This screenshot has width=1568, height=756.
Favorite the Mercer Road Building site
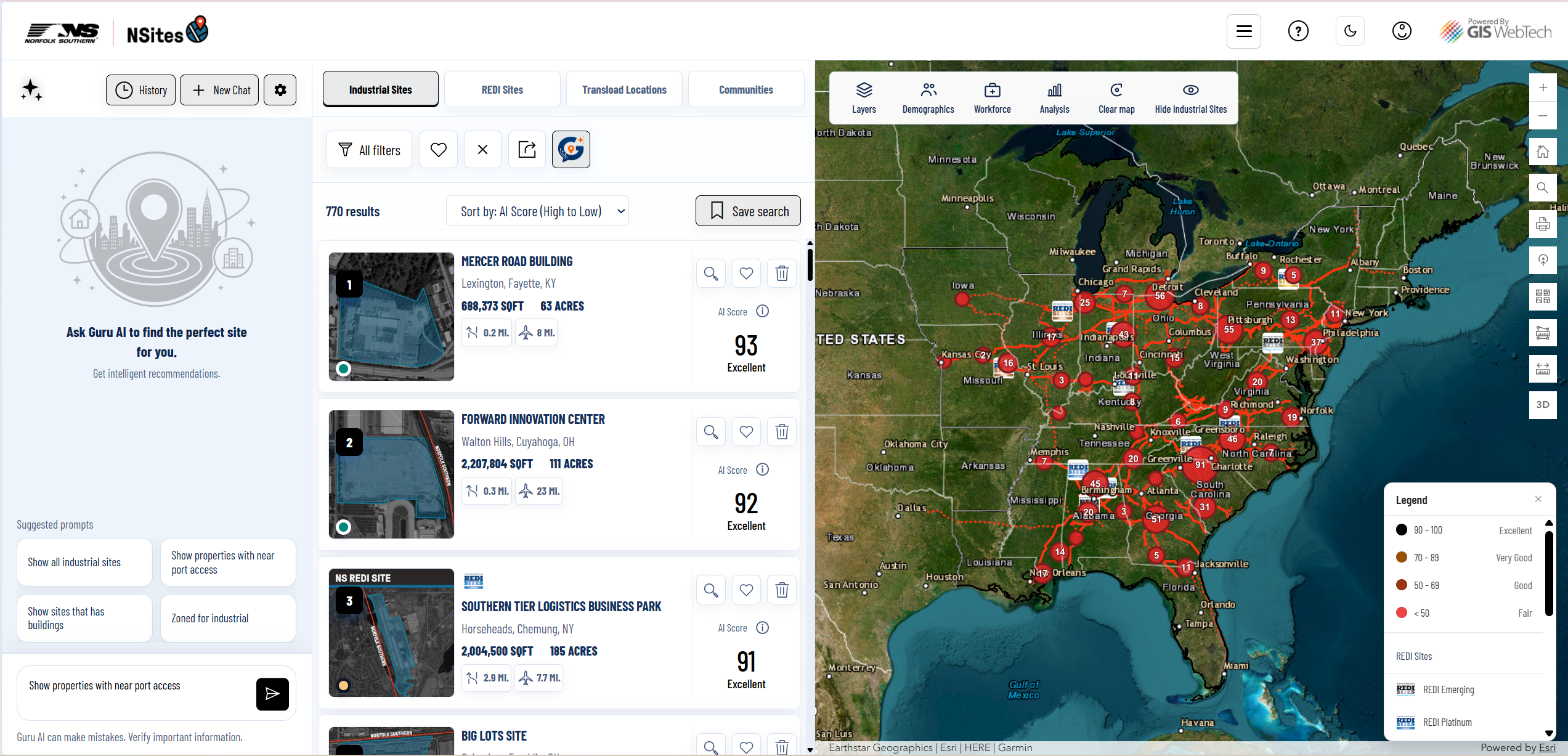click(x=746, y=274)
